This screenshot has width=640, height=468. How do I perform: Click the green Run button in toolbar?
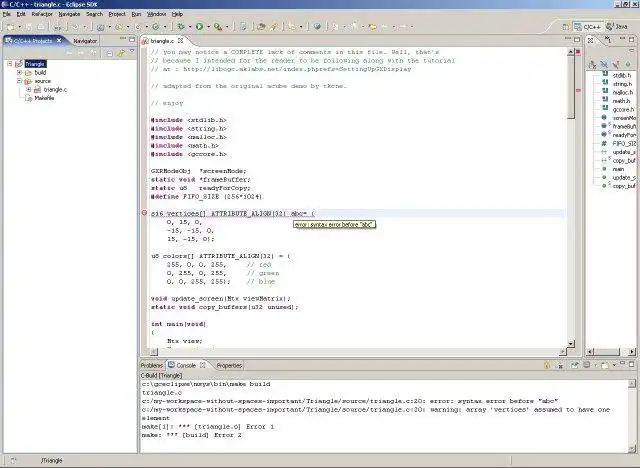[199, 26]
